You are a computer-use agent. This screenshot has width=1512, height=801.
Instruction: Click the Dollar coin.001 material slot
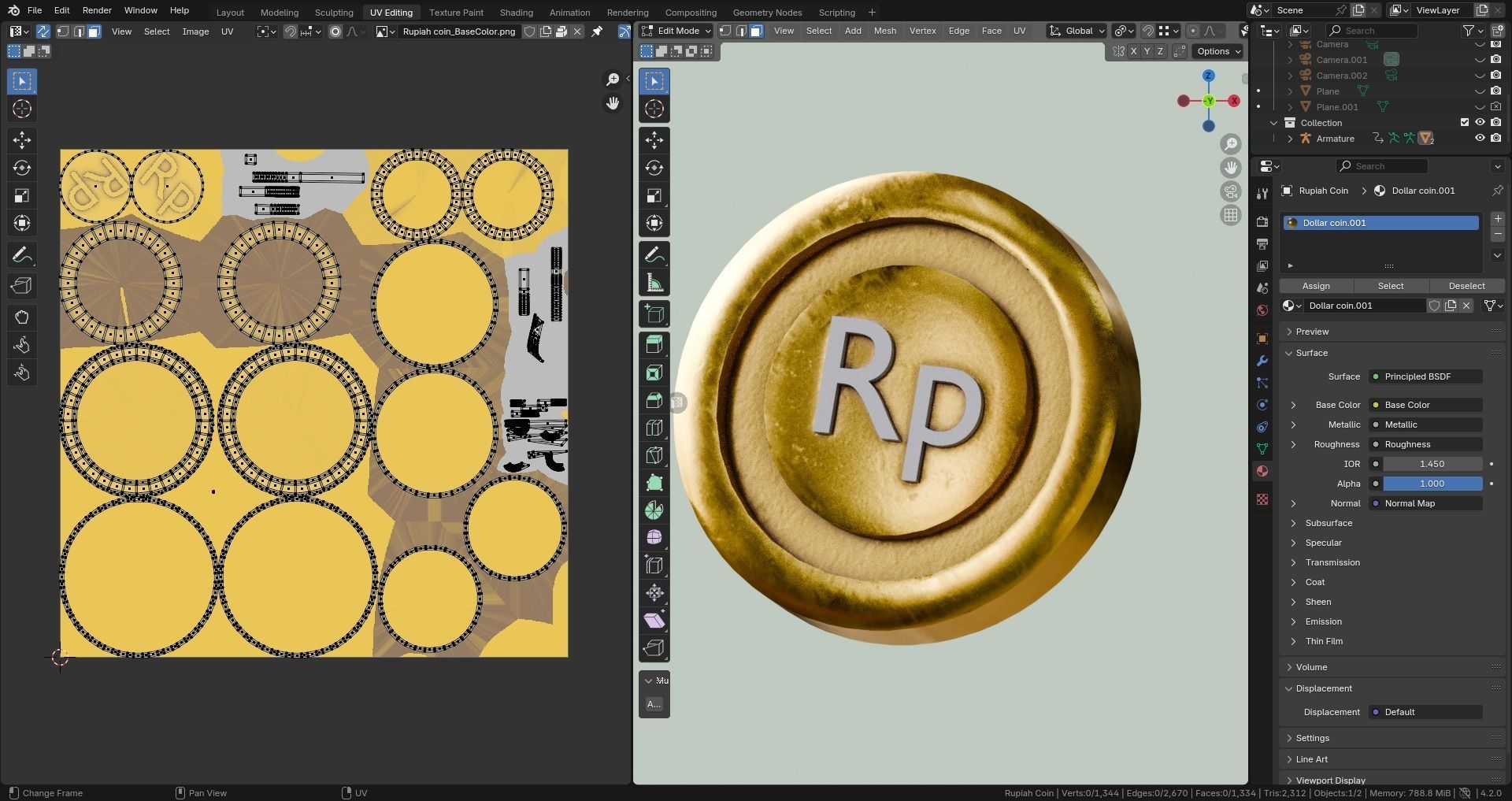click(x=1381, y=223)
